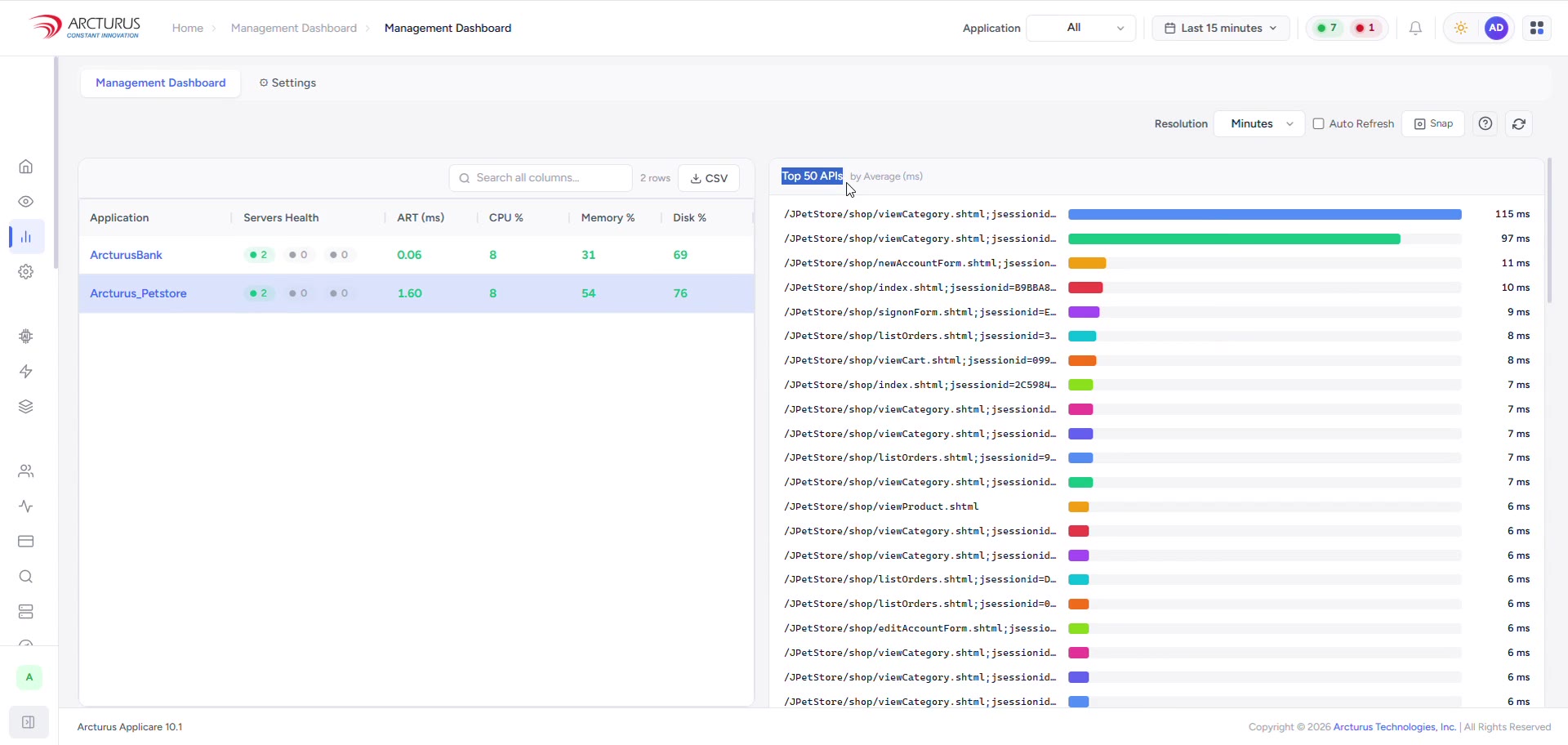Image resolution: width=1568 pixels, height=745 pixels.
Task: Click the Arcturus_Petstore Disk value 76
Action: point(680,293)
